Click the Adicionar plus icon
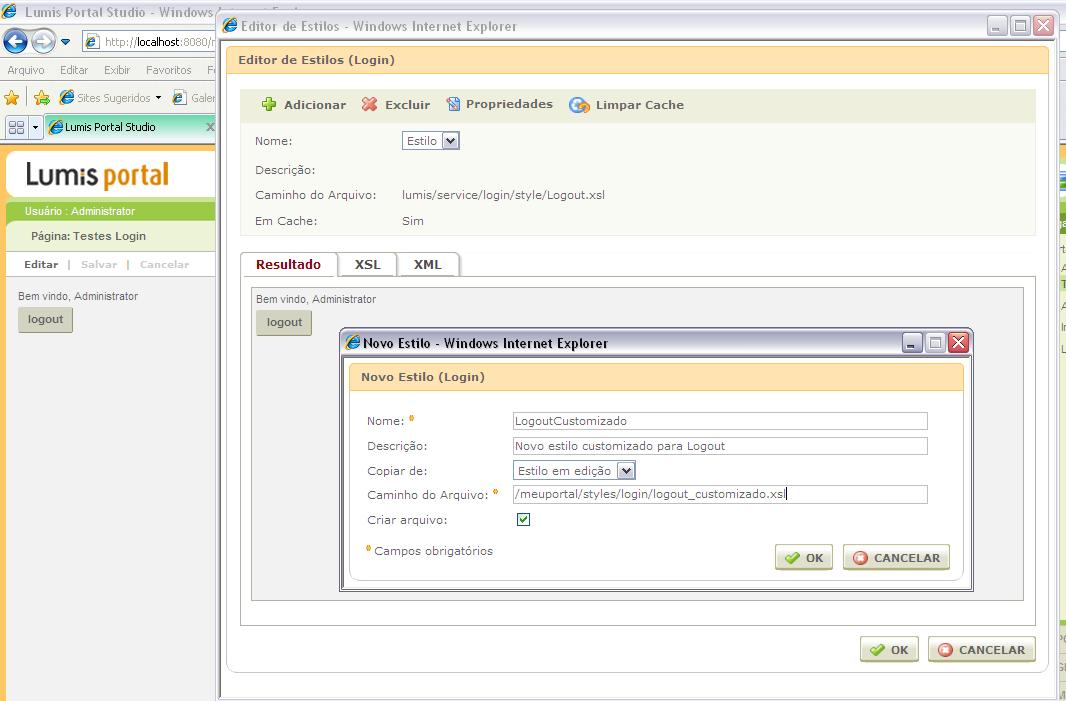 (269, 104)
